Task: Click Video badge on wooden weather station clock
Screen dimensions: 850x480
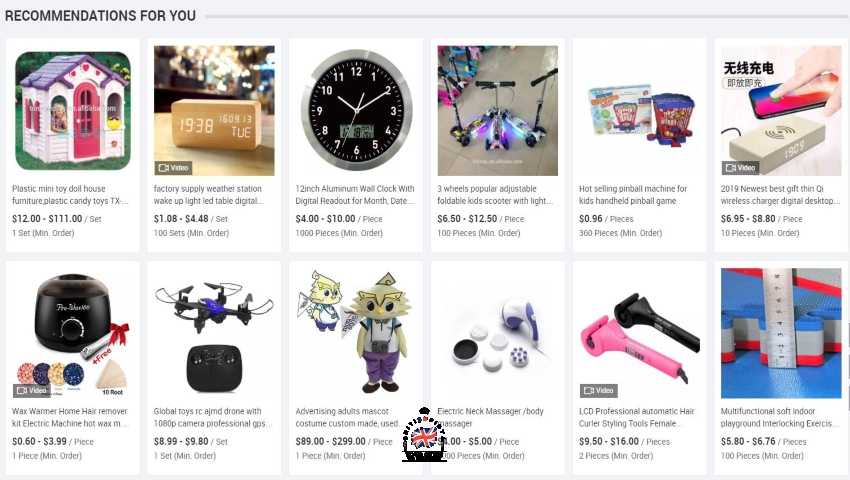Action: (x=173, y=168)
